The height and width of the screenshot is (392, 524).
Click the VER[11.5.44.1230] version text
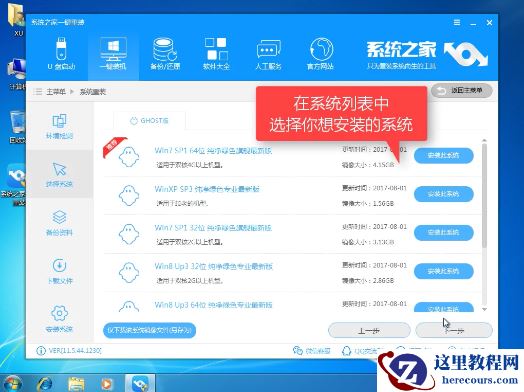[x=75, y=351]
